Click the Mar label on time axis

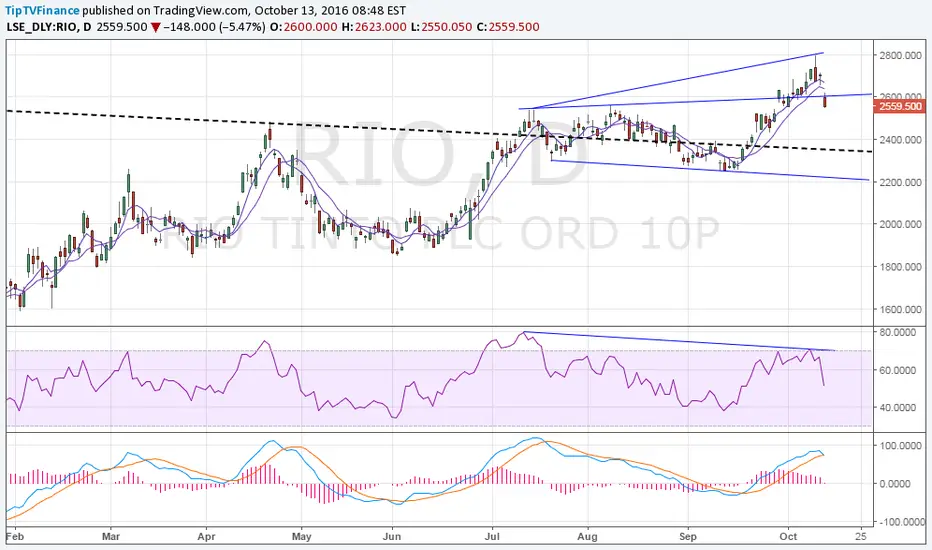111,536
